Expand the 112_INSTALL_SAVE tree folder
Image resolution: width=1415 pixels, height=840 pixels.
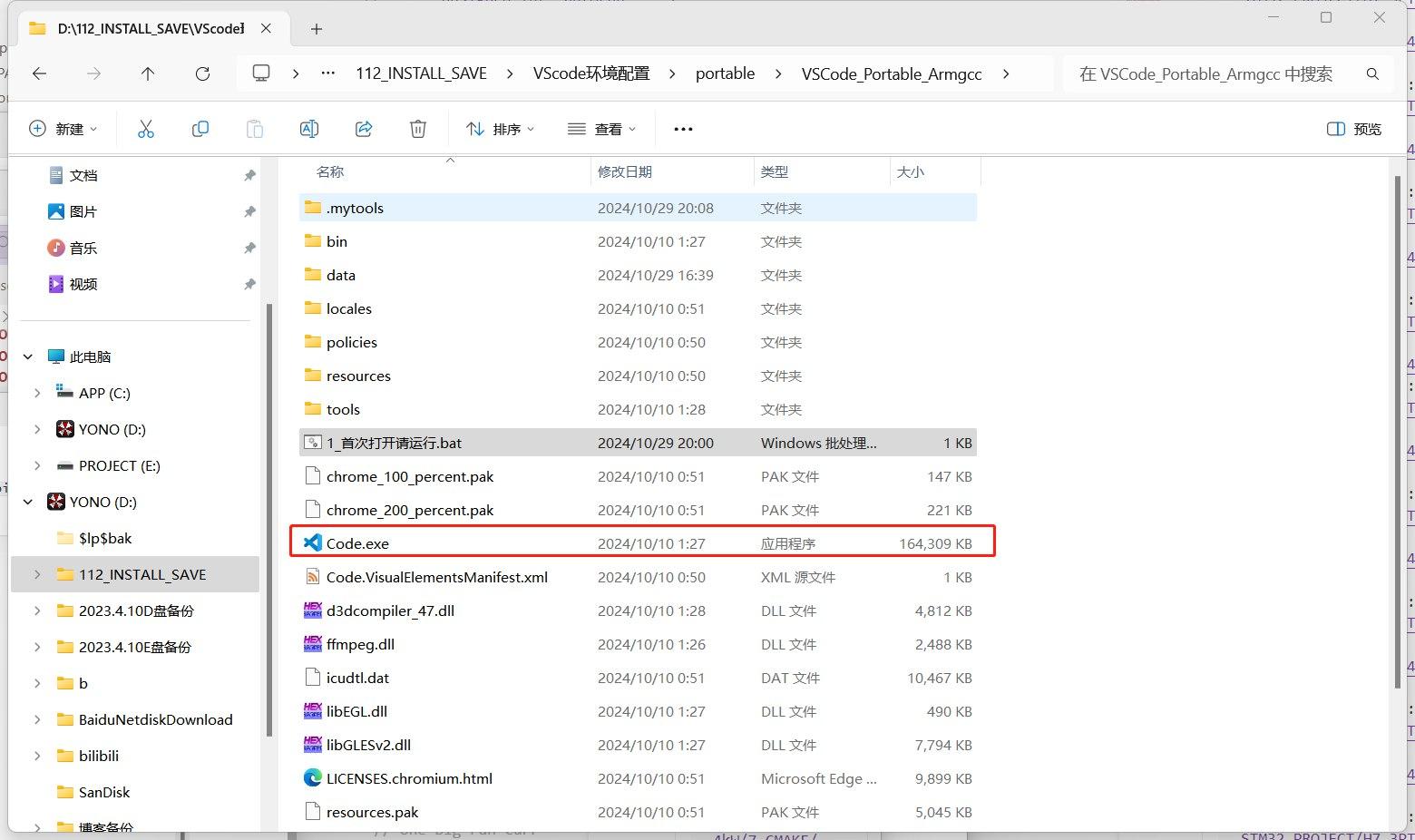click(x=37, y=574)
